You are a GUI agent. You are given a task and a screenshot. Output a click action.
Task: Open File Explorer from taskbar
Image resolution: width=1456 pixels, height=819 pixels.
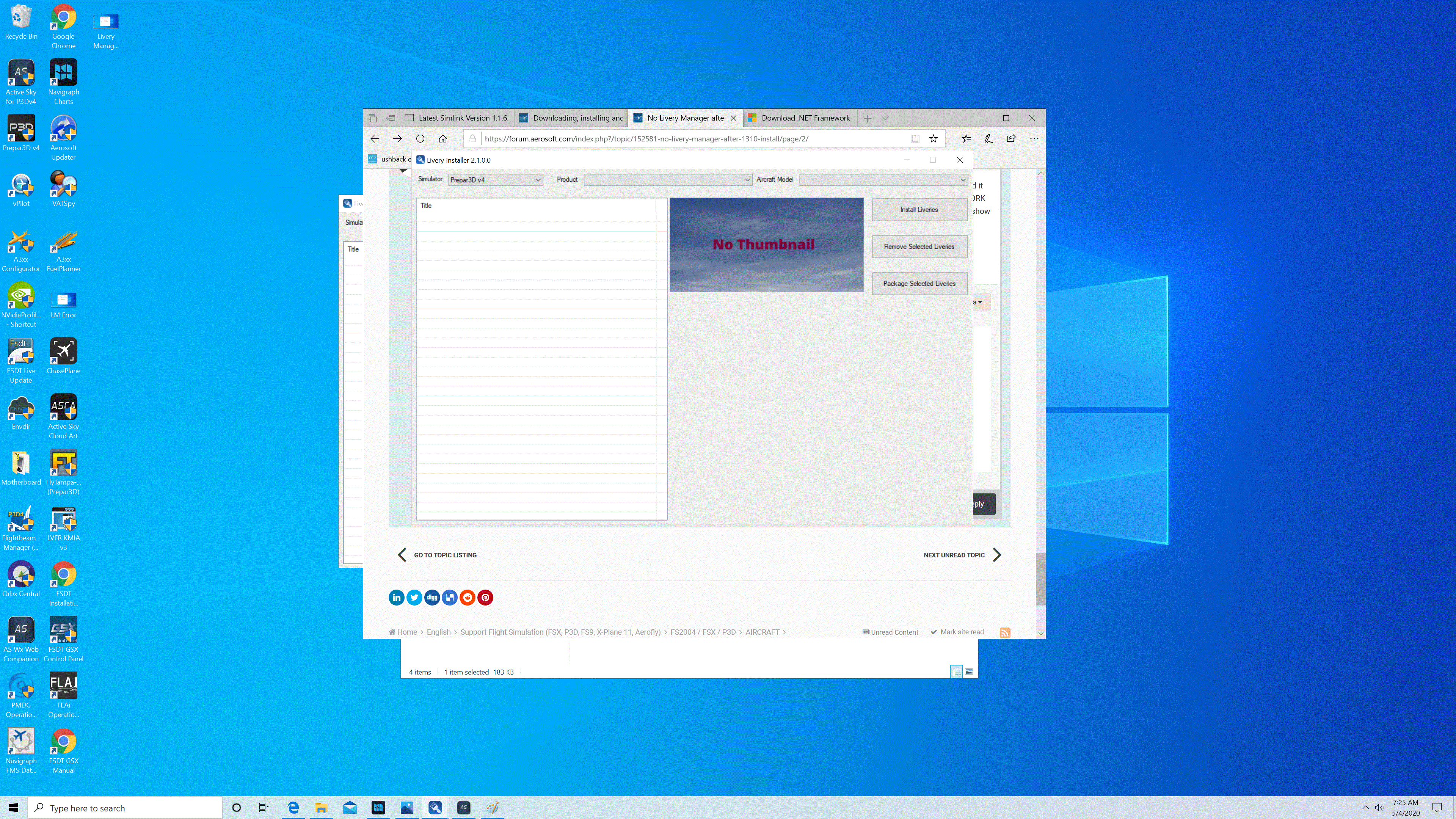[321, 808]
